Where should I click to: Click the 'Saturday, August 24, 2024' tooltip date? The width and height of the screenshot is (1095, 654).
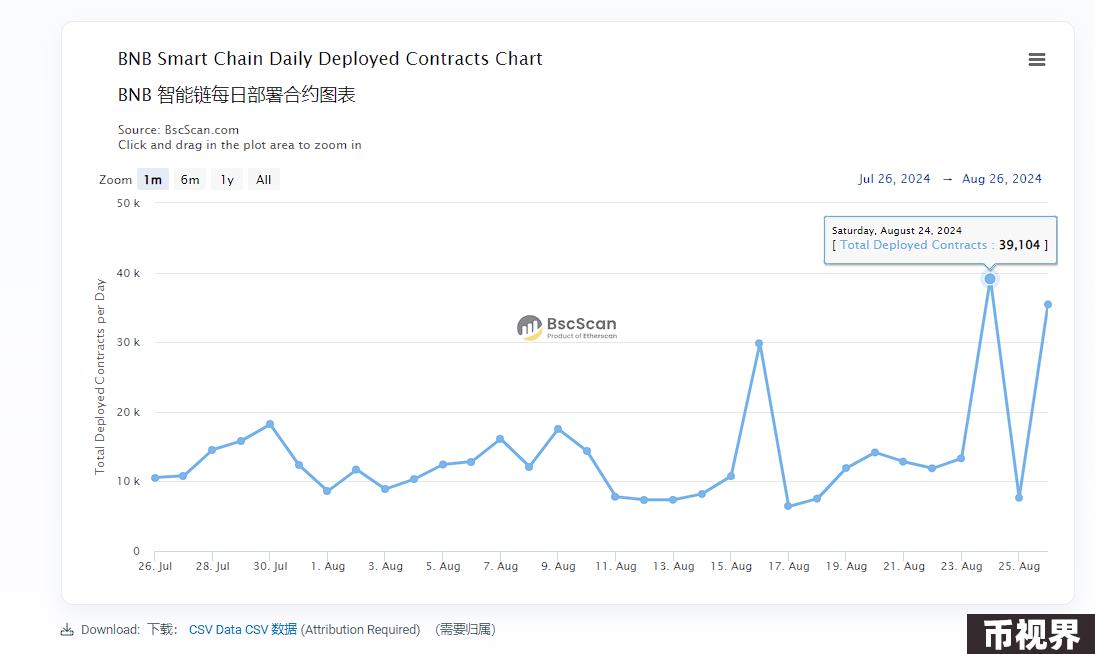click(897, 230)
